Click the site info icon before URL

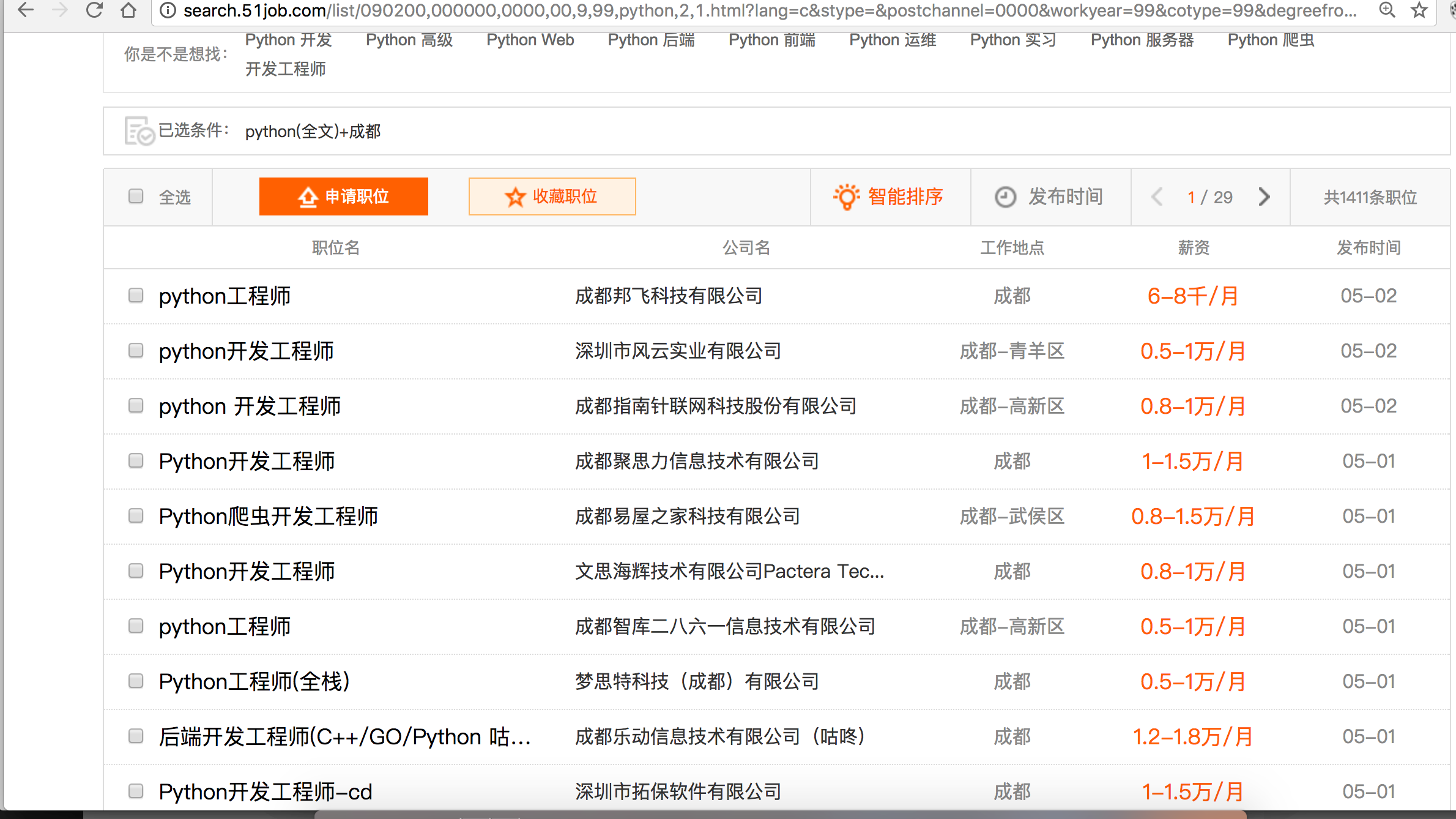(x=168, y=10)
